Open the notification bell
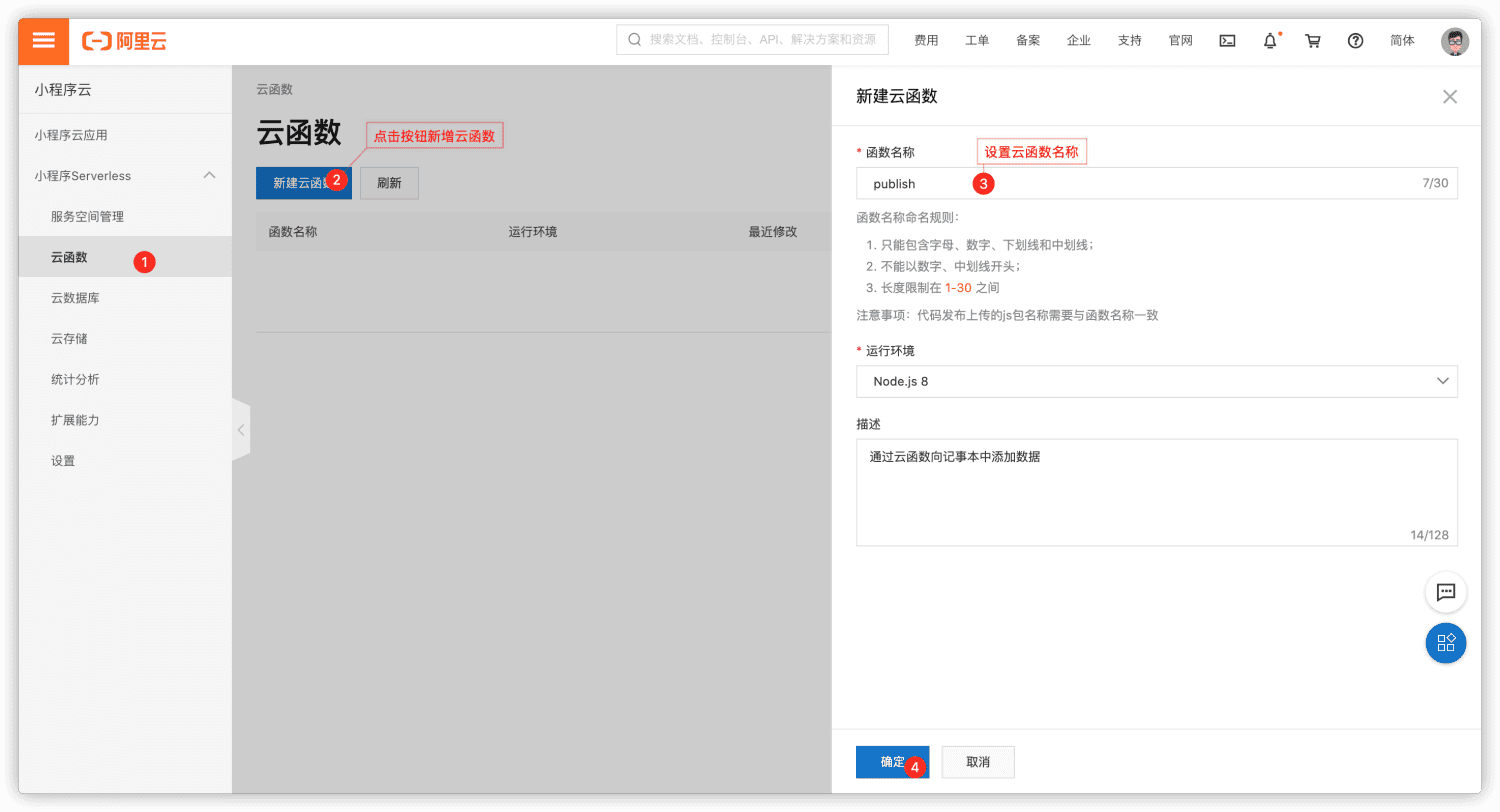 (1270, 41)
